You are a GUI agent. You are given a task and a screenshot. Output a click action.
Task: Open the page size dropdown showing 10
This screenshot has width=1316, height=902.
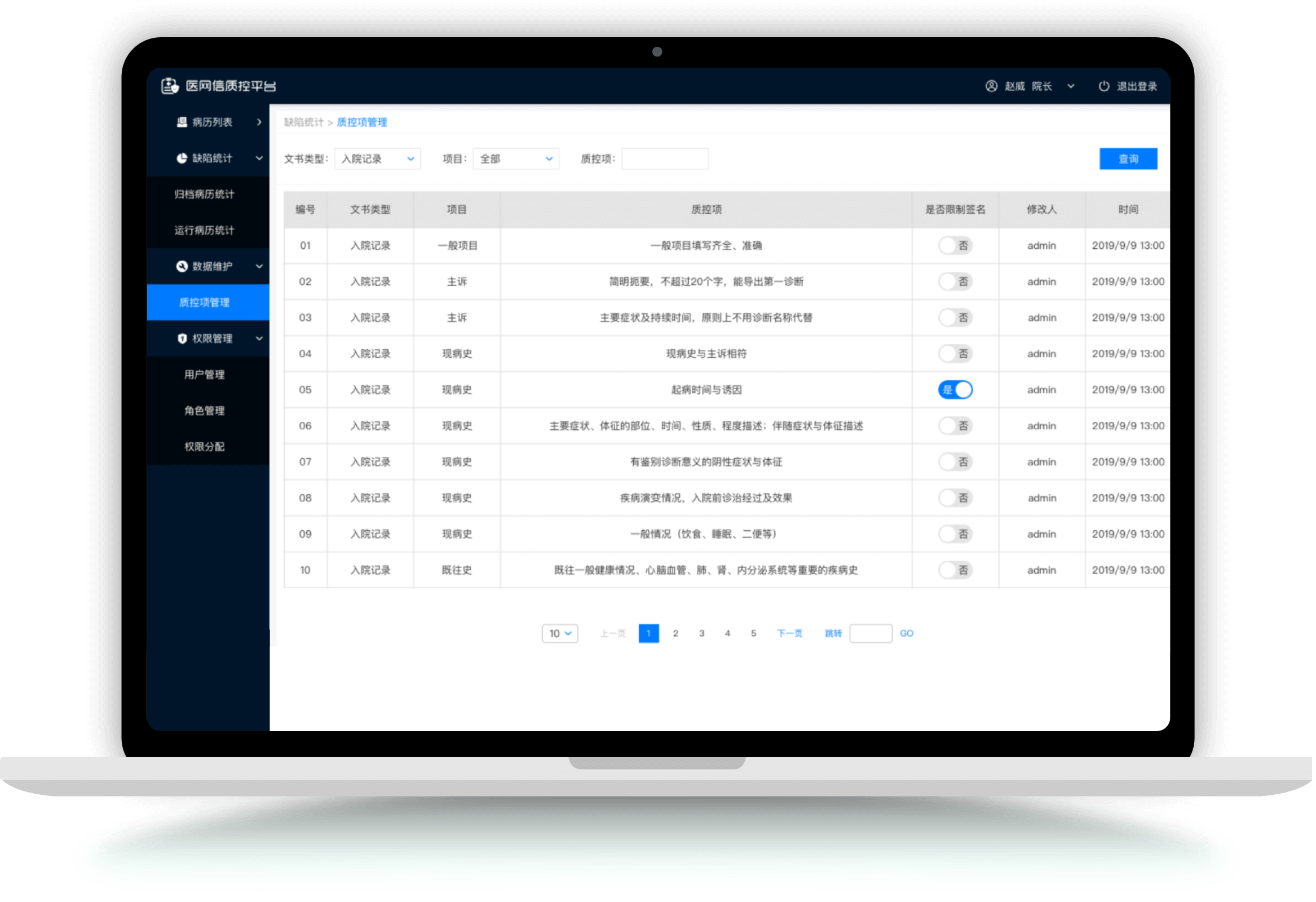pos(561,635)
